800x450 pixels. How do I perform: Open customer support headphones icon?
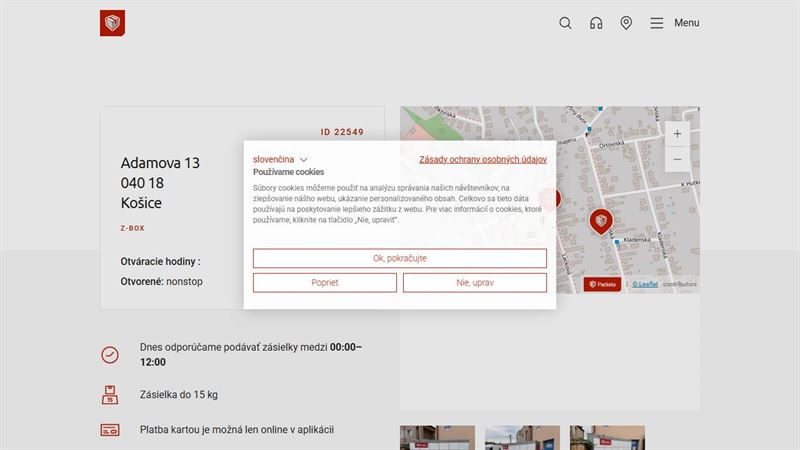596,23
